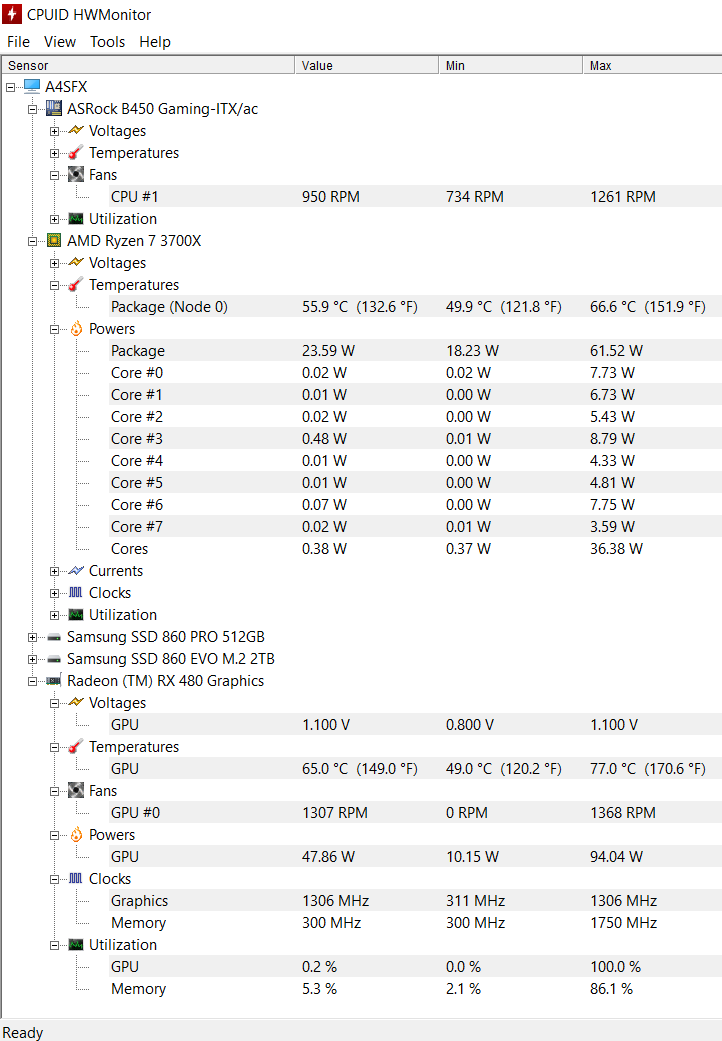Click the Ryzen Temperatures thermometer icon
This screenshot has height=1041, width=722.
pos(76,285)
